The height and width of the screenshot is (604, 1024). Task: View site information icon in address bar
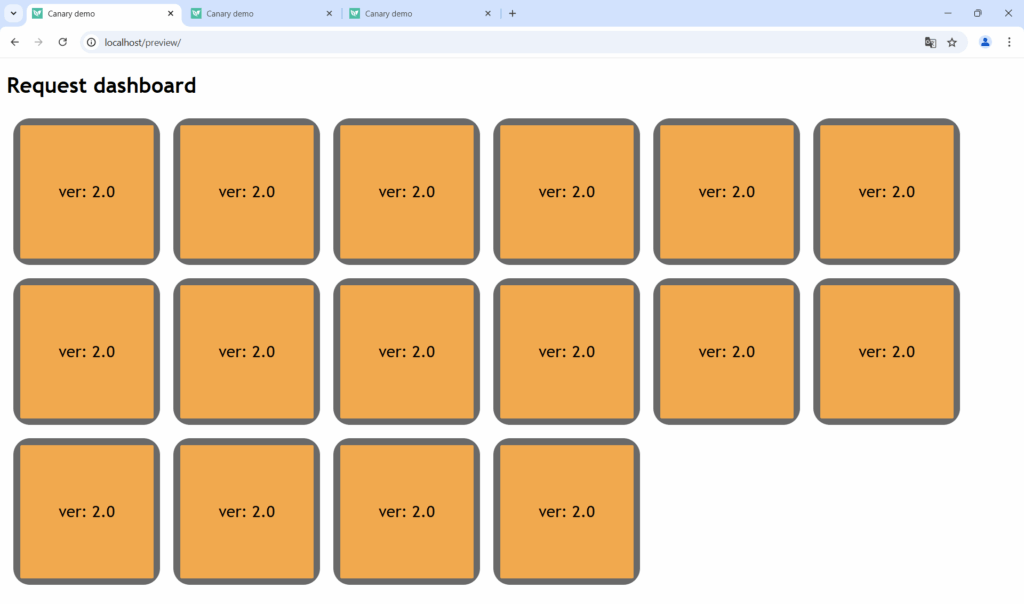pos(91,42)
